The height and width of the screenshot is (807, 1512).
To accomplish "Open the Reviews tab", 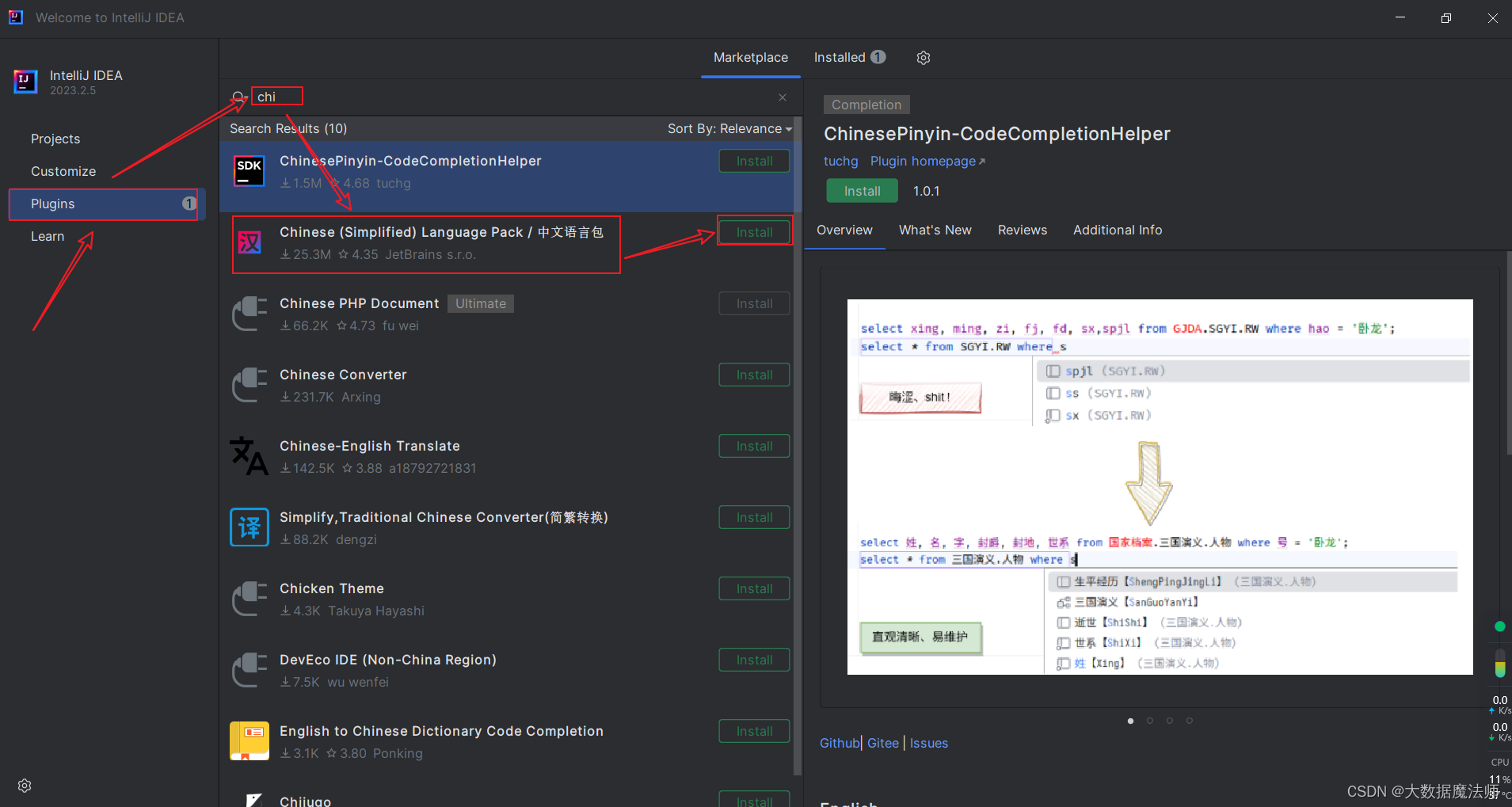I will click(1022, 230).
